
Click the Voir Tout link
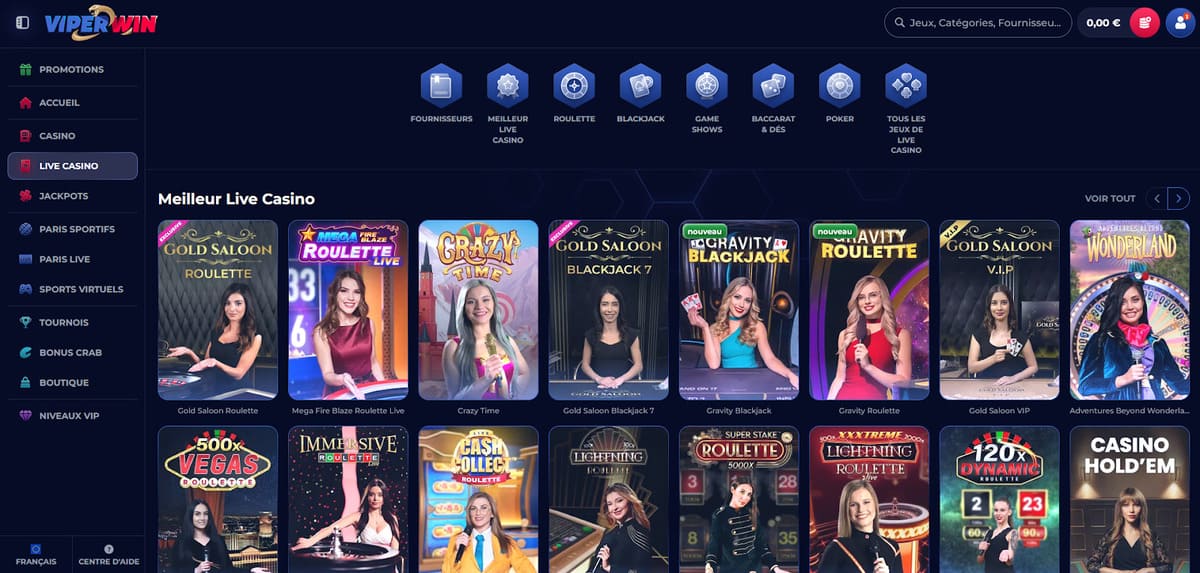pos(1110,199)
